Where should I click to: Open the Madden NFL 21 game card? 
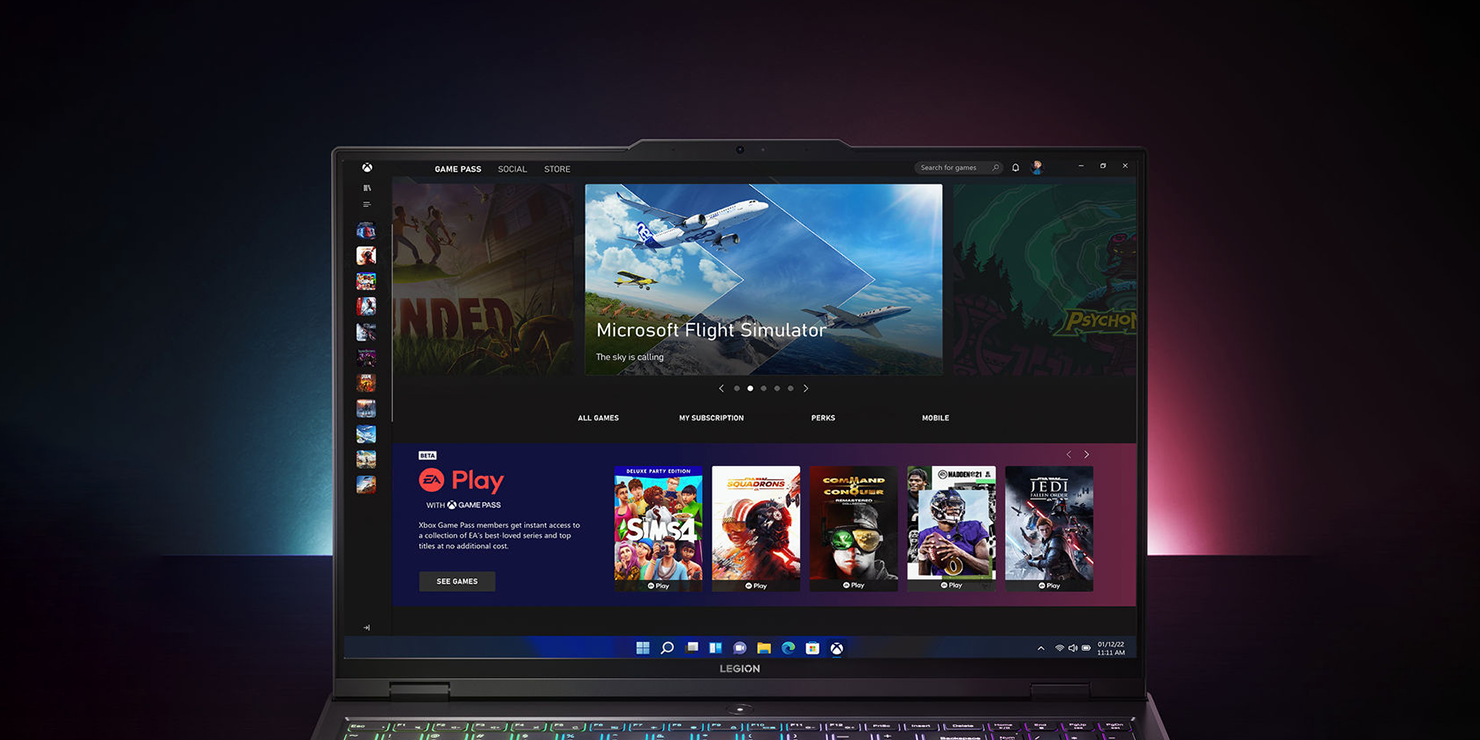tap(951, 528)
